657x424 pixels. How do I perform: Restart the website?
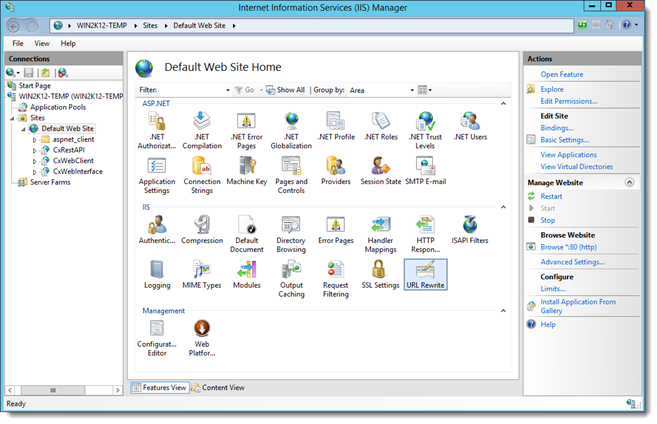tap(551, 196)
